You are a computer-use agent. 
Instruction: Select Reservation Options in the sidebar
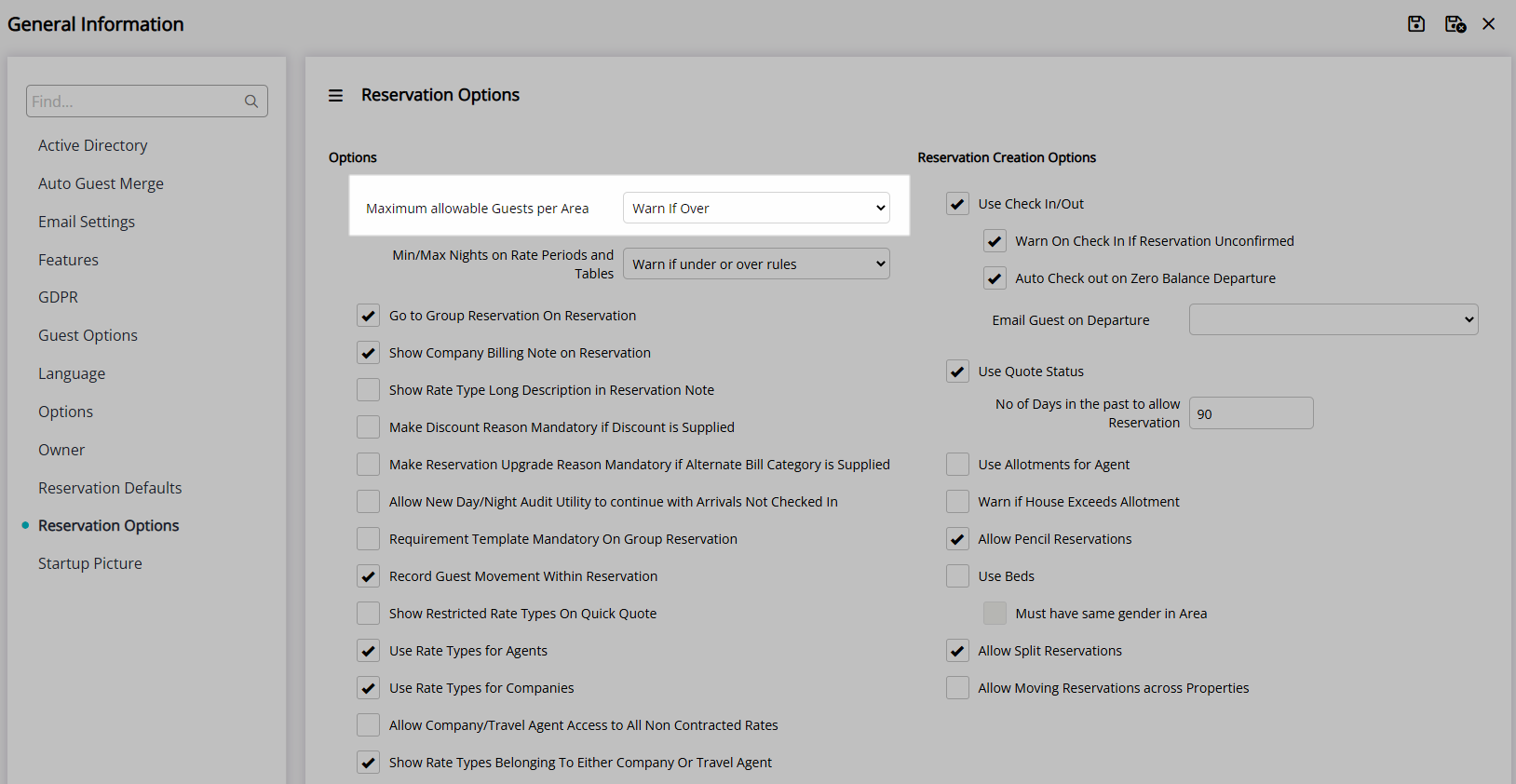(108, 525)
